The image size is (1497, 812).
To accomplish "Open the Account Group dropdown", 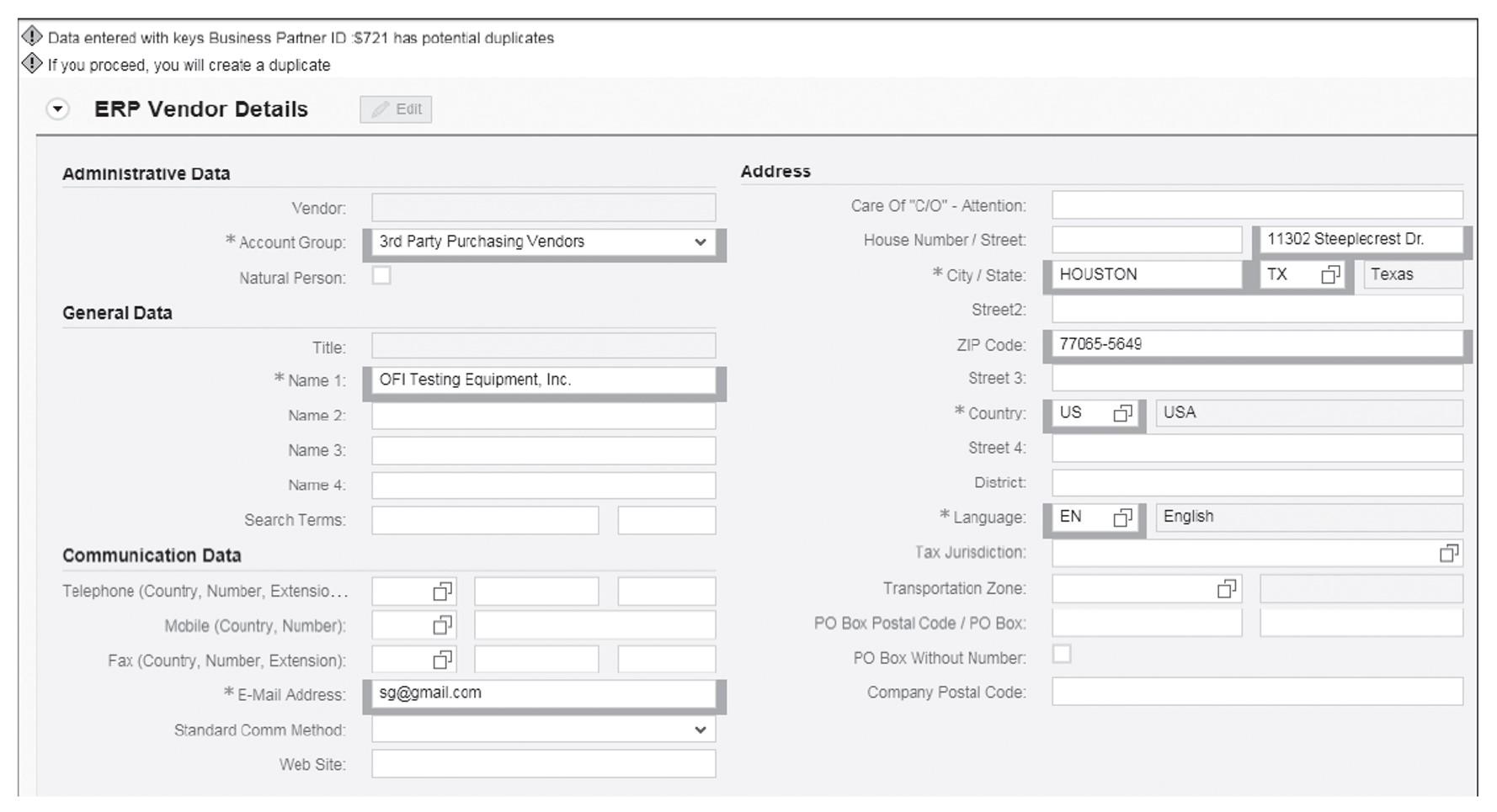I will click(701, 242).
